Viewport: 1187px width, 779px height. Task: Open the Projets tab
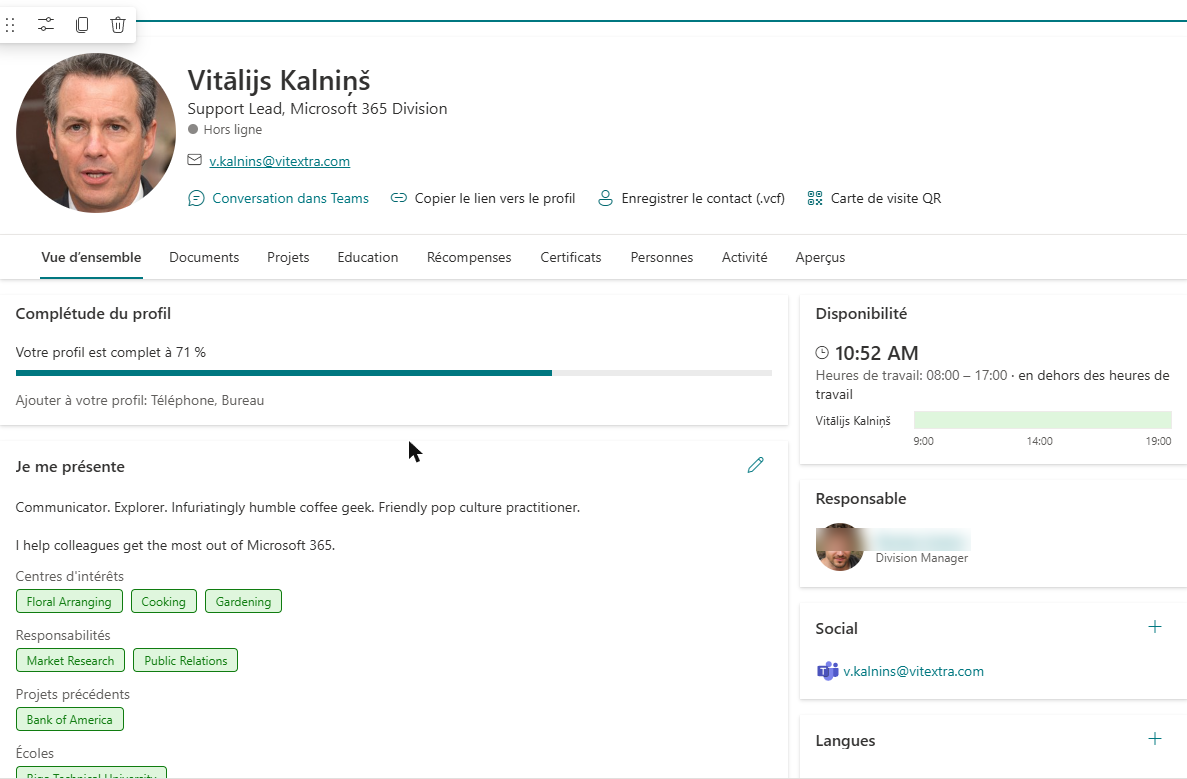click(288, 257)
